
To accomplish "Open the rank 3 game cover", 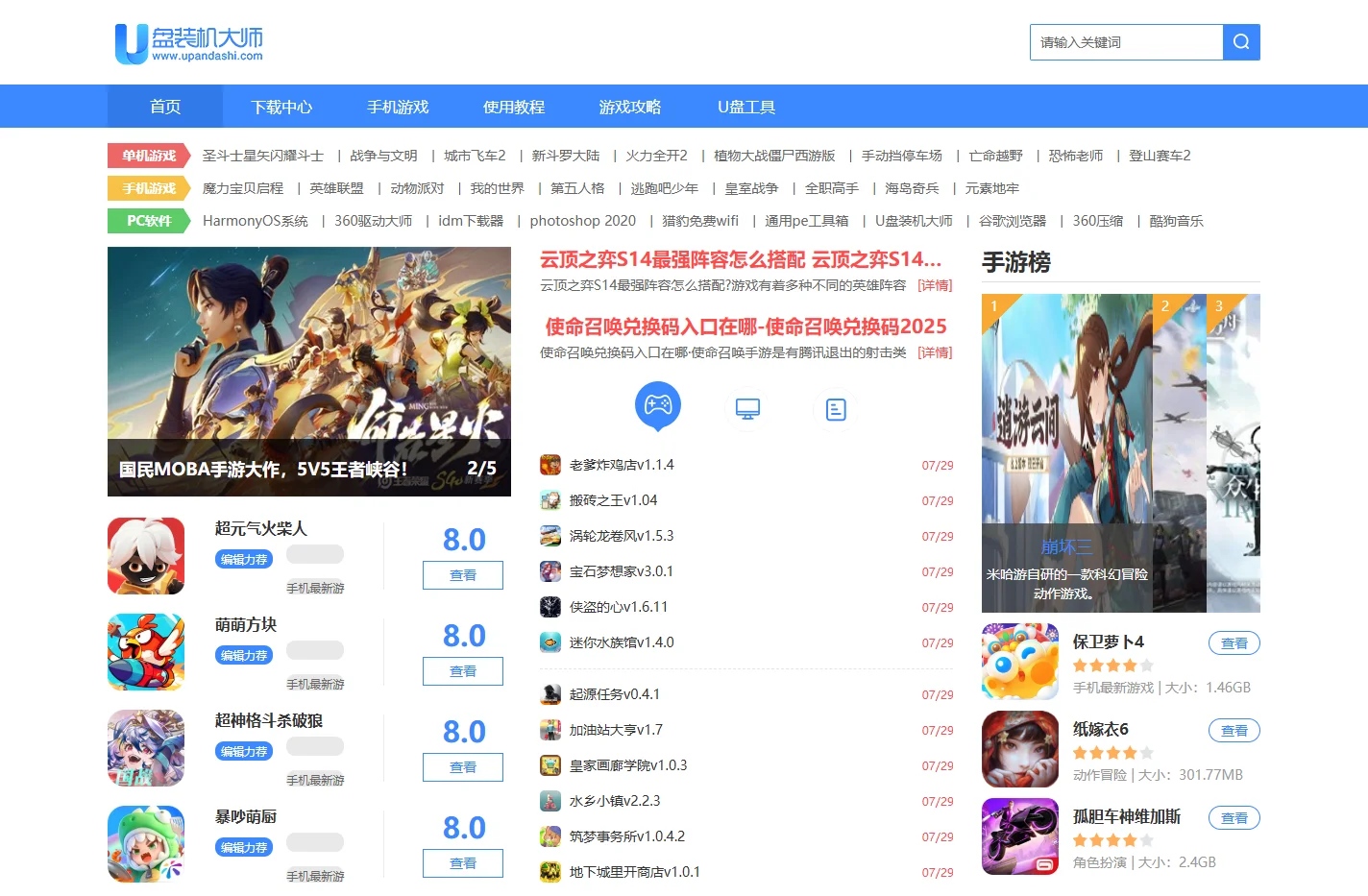I will tap(1234, 453).
